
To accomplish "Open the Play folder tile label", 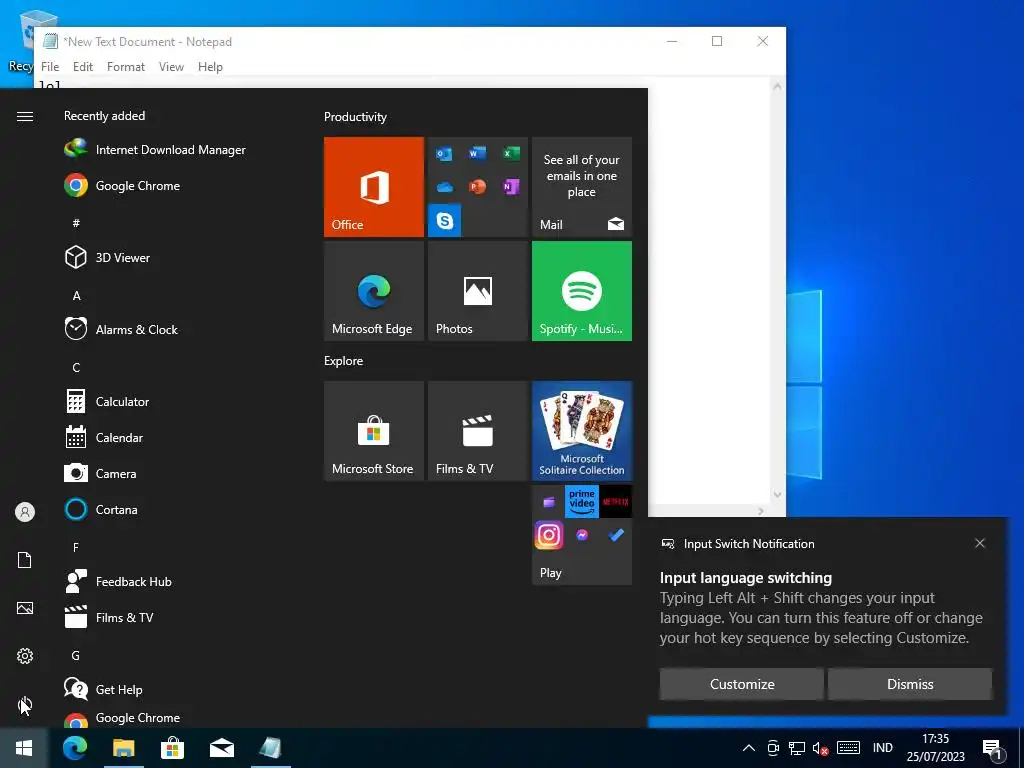I will tap(551, 573).
